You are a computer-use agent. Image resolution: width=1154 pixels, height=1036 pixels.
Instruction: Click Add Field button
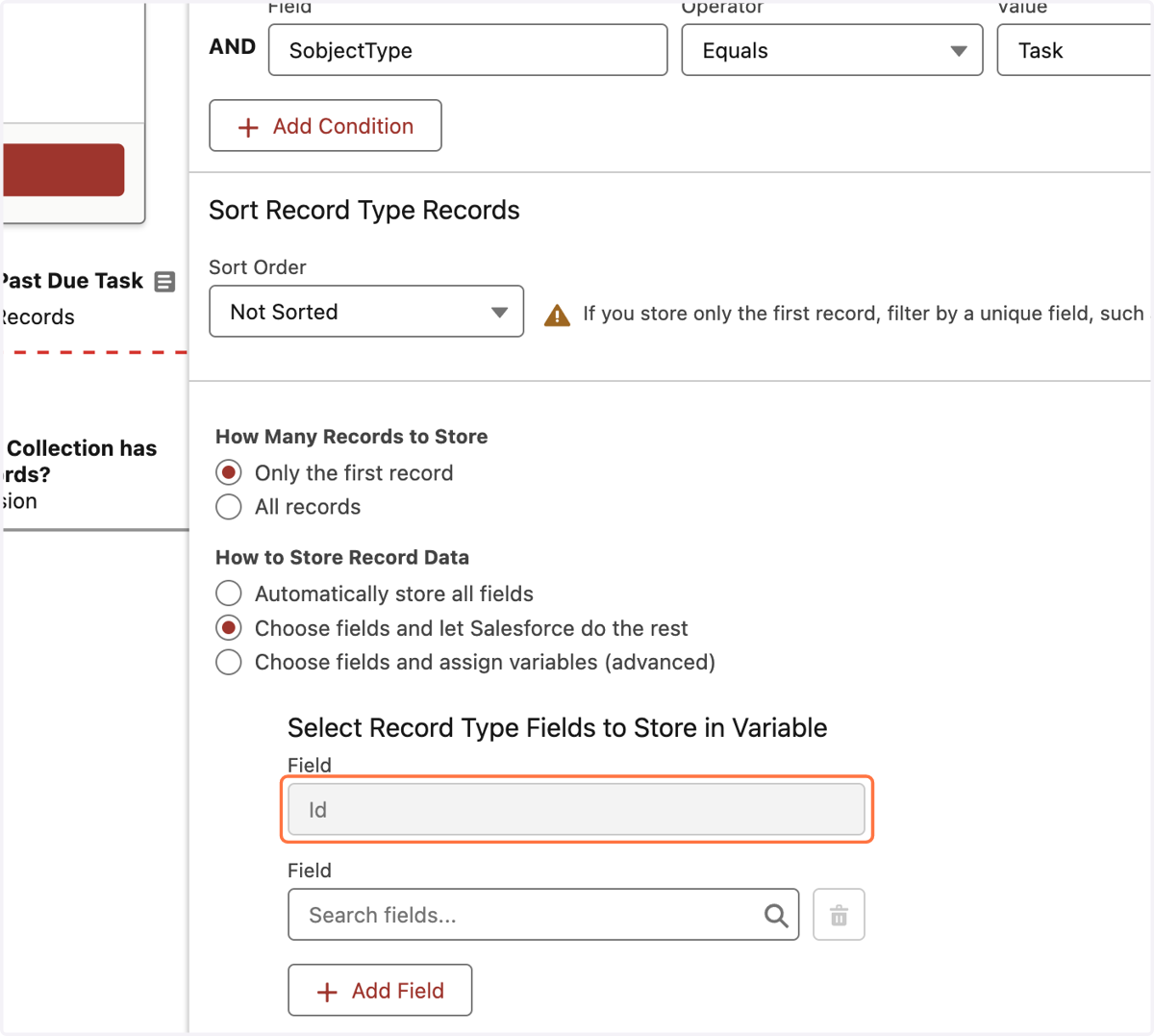click(380, 991)
